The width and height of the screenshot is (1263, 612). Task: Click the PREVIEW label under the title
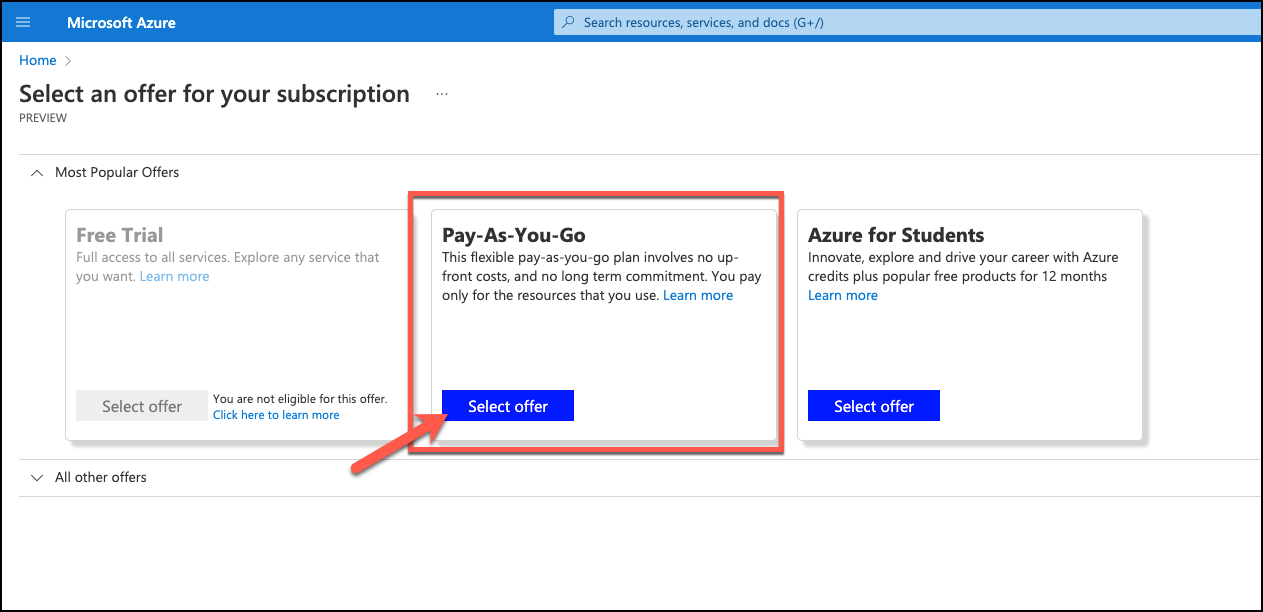click(43, 118)
